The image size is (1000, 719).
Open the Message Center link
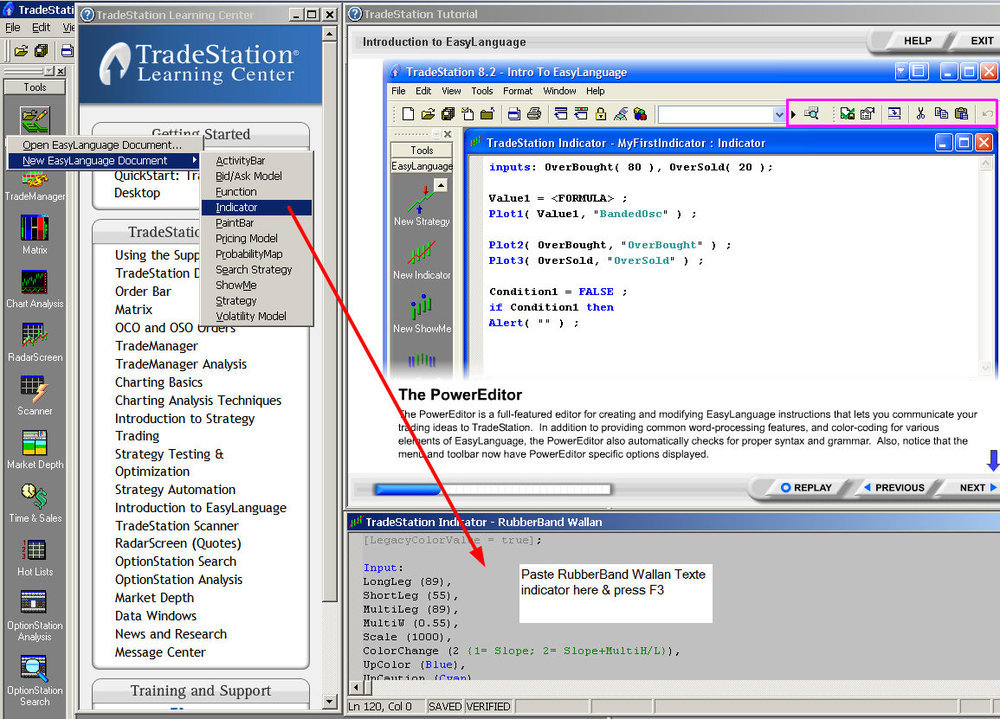[x=160, y=652]
